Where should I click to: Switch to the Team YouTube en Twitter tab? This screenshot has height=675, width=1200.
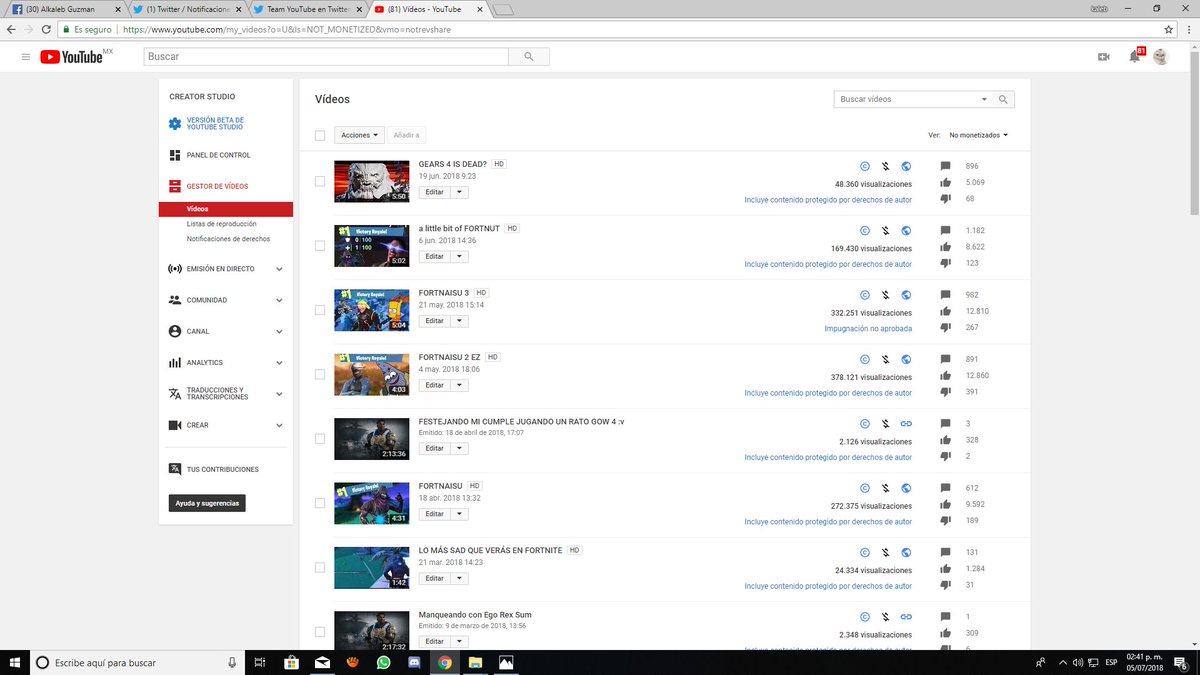tap(307, 9)
